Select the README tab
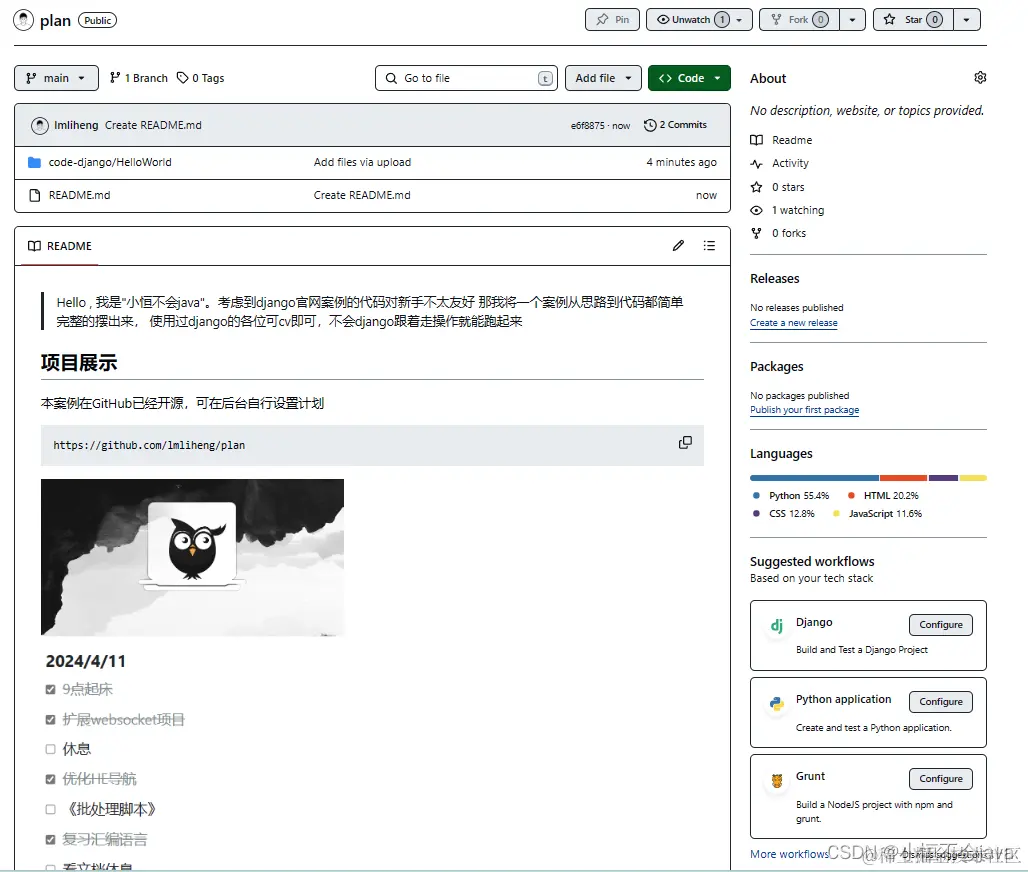 60,246
